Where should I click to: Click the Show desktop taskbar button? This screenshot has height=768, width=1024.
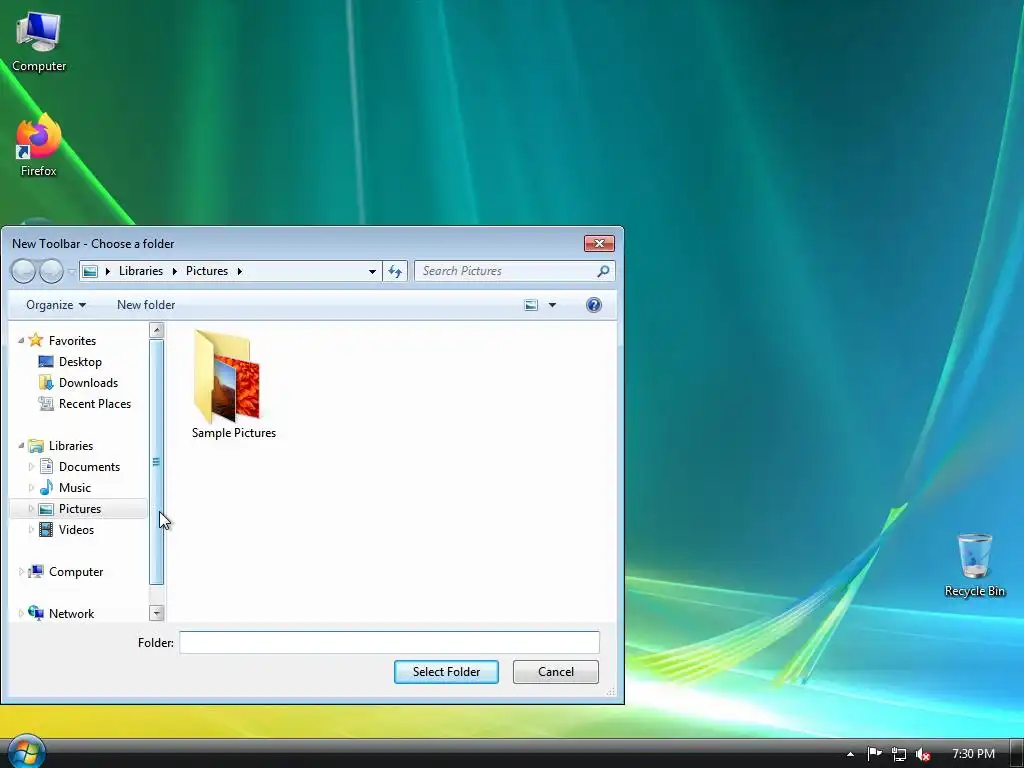(x=1017, y=754)
